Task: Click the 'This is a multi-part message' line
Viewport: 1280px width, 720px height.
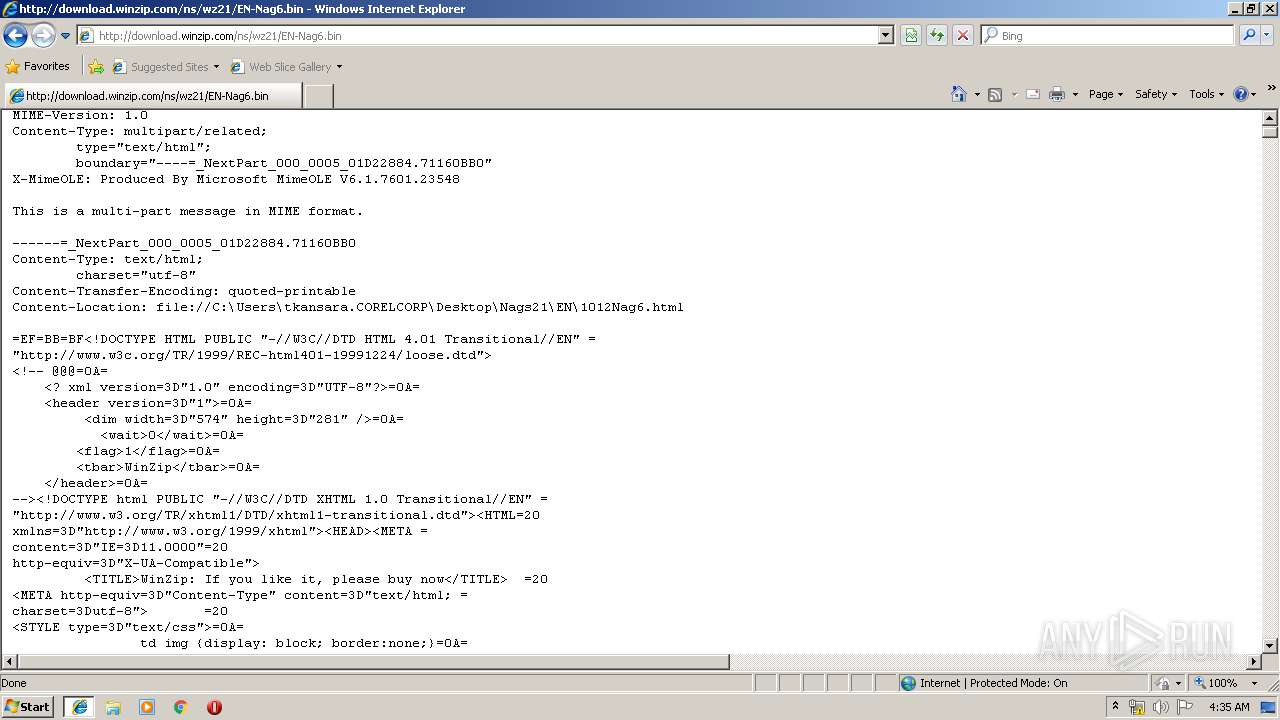Action: point(188,211)
